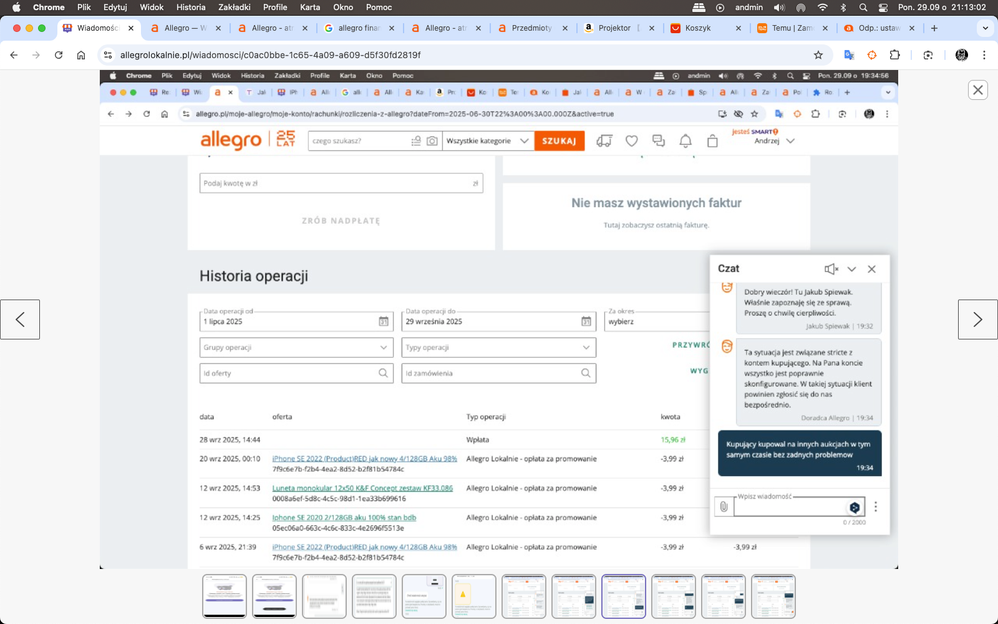Viewport: 998px width, 624px height.
Task: Open the calendar icon in 'Data operacji od' field
Action: point(384,322)
